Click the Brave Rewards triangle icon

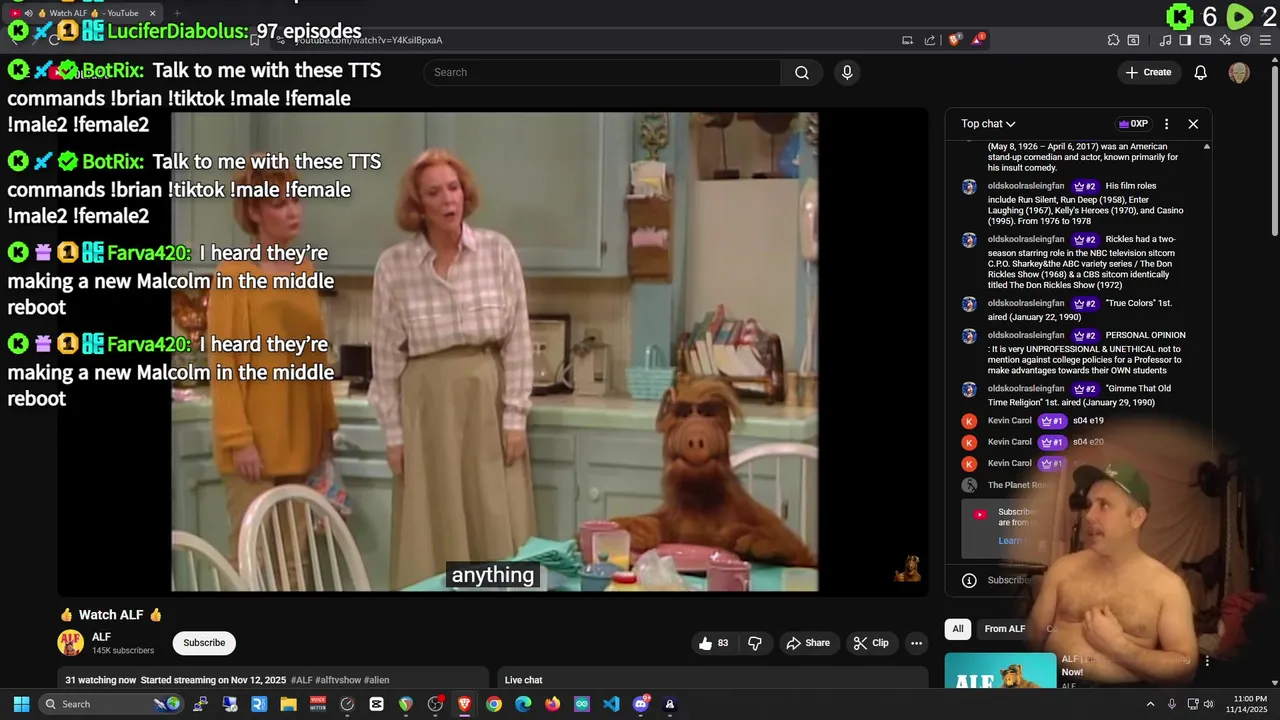(x=977, y=40)
